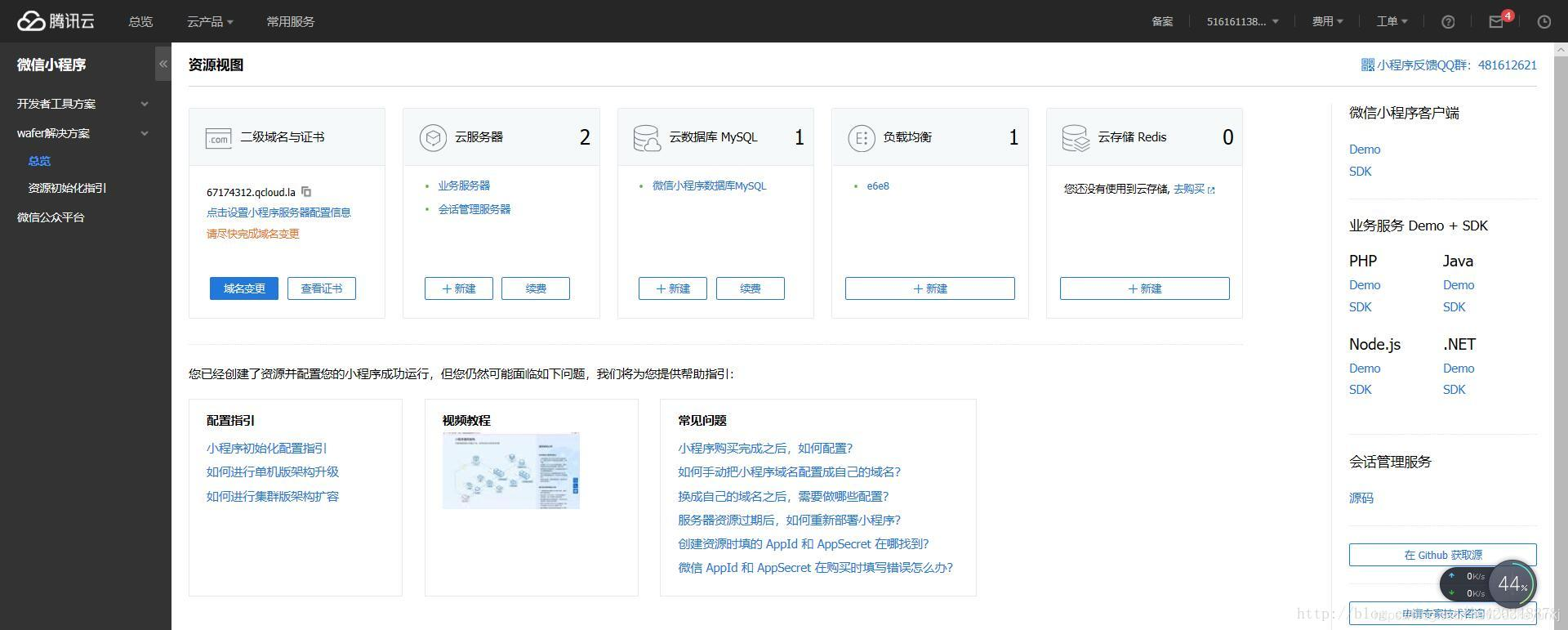The image size is (1568, 630).
Task: Open FAQ 换成自己的域名之后，需要做哪些配置?
Action: (x=783, y=496)
